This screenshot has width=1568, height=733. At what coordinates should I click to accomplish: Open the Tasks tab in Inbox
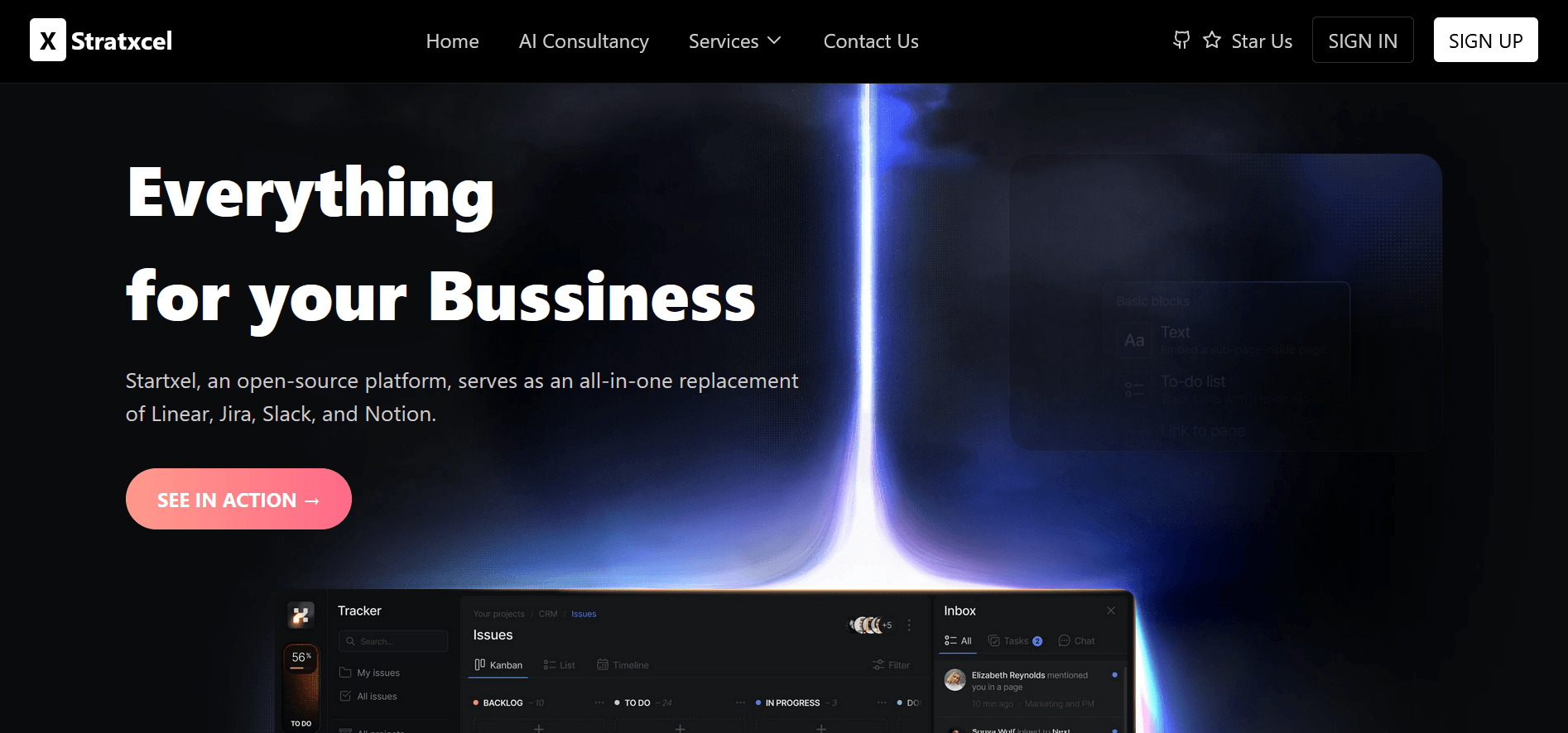(x=1015, y=641)
